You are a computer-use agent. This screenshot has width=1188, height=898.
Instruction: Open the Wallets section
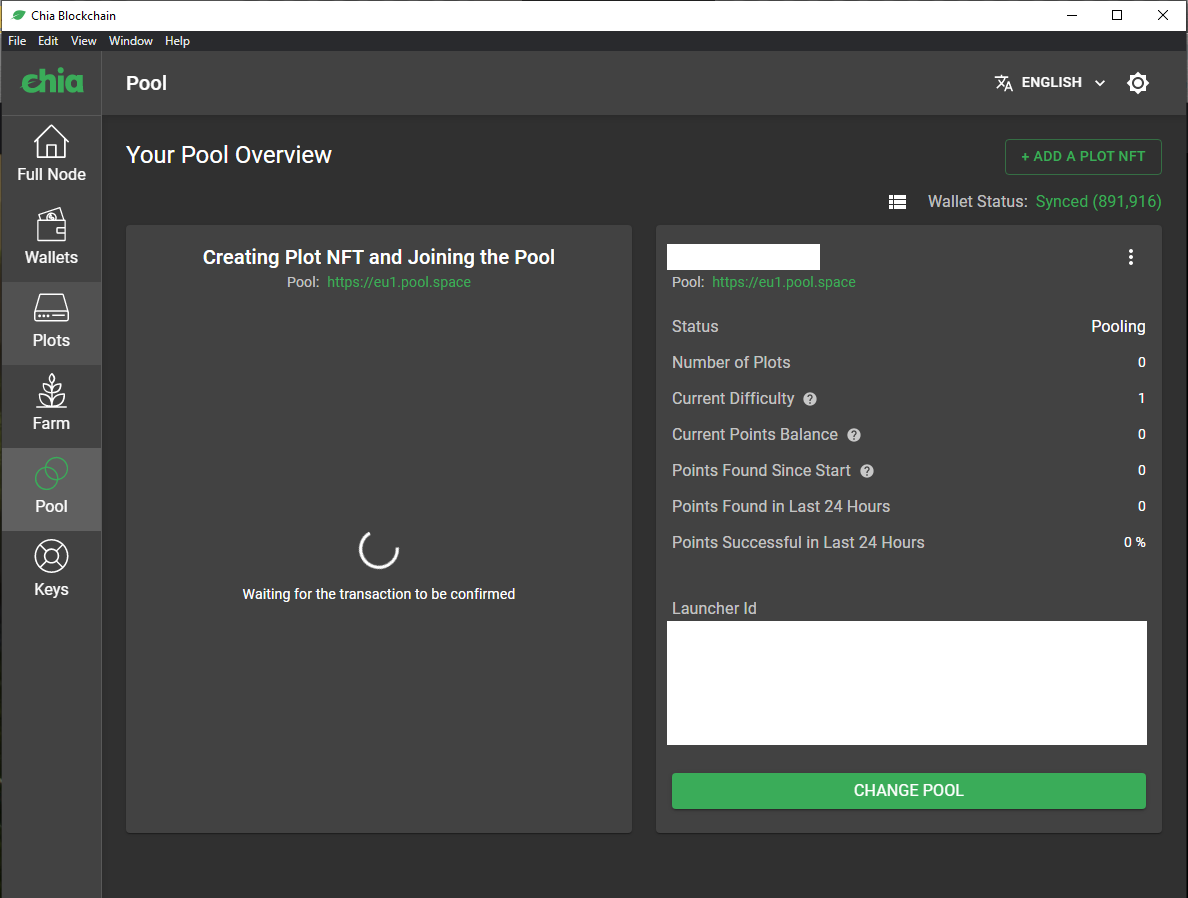52,236
